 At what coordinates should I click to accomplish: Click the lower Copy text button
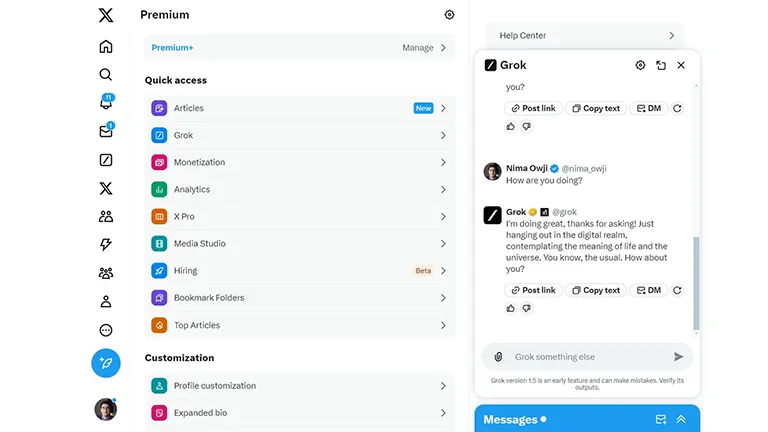pyautogui.click(x=596, y=290)
